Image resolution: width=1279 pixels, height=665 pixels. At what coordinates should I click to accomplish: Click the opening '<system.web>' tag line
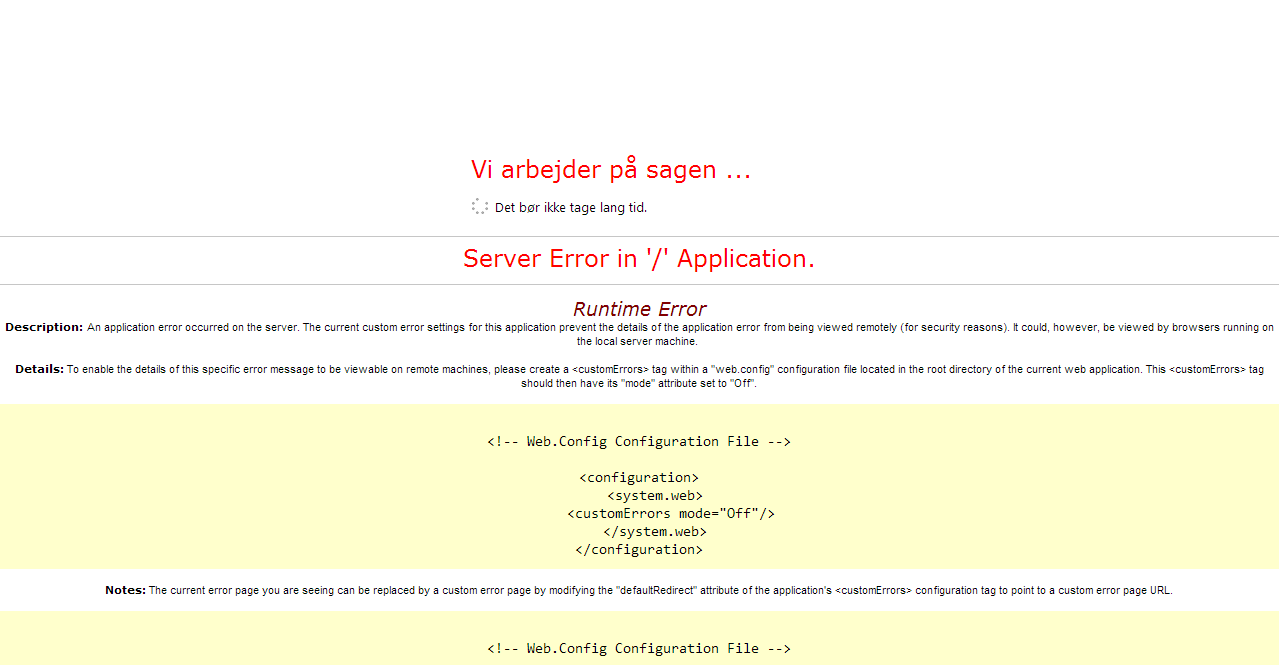coord(655,495)
